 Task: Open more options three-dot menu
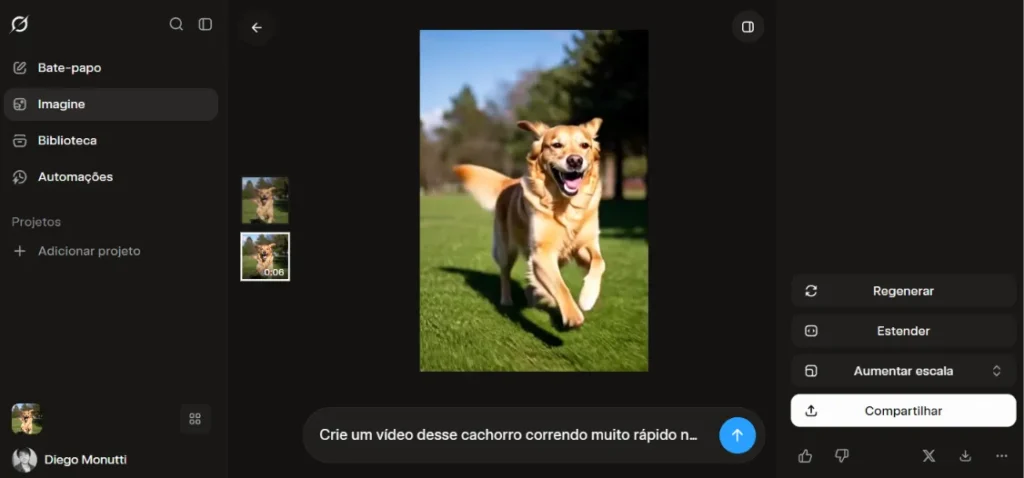[x=1002, y=456]
